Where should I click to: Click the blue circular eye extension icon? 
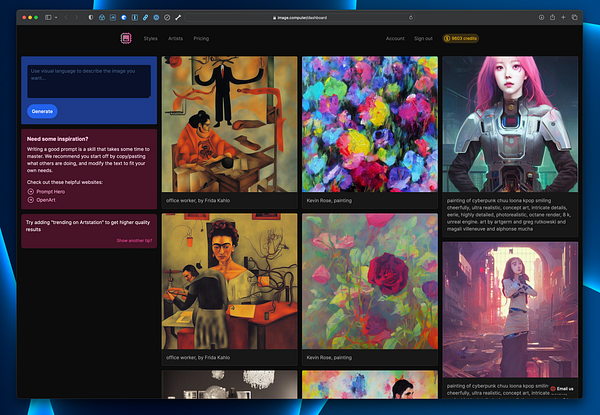(156, 18)
